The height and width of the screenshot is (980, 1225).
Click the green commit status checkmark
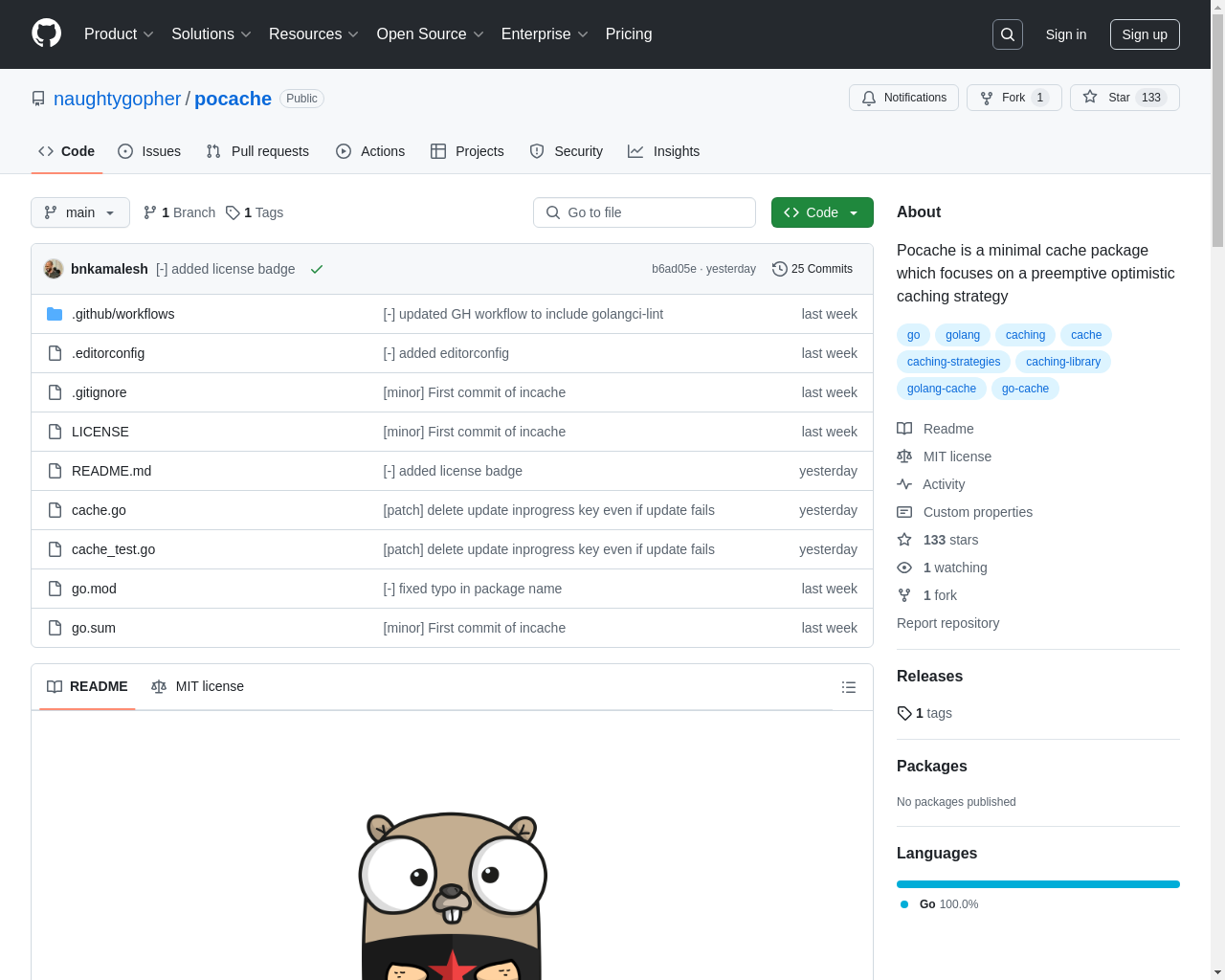click(x=317, y=269)
